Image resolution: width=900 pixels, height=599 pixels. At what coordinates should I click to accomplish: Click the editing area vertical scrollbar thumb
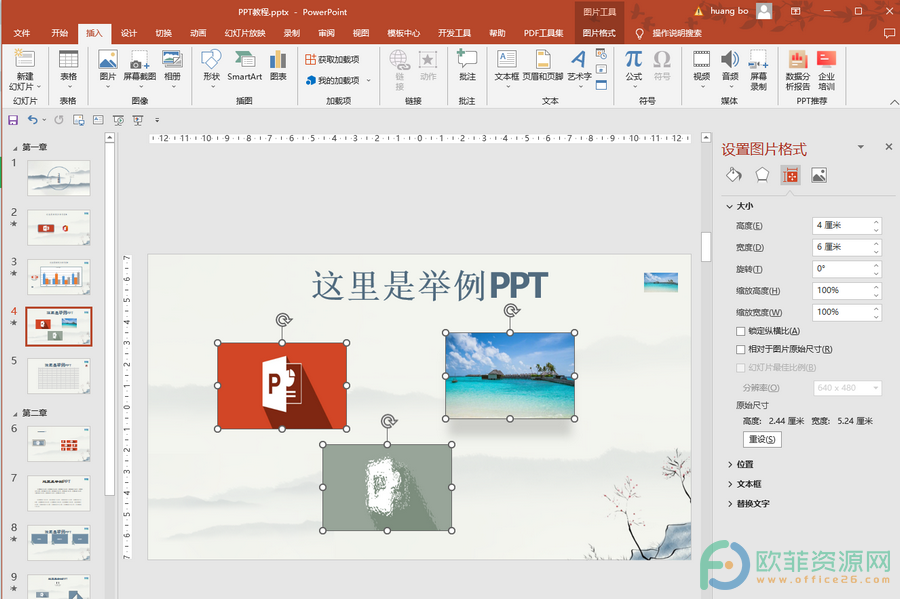[706, 247]
